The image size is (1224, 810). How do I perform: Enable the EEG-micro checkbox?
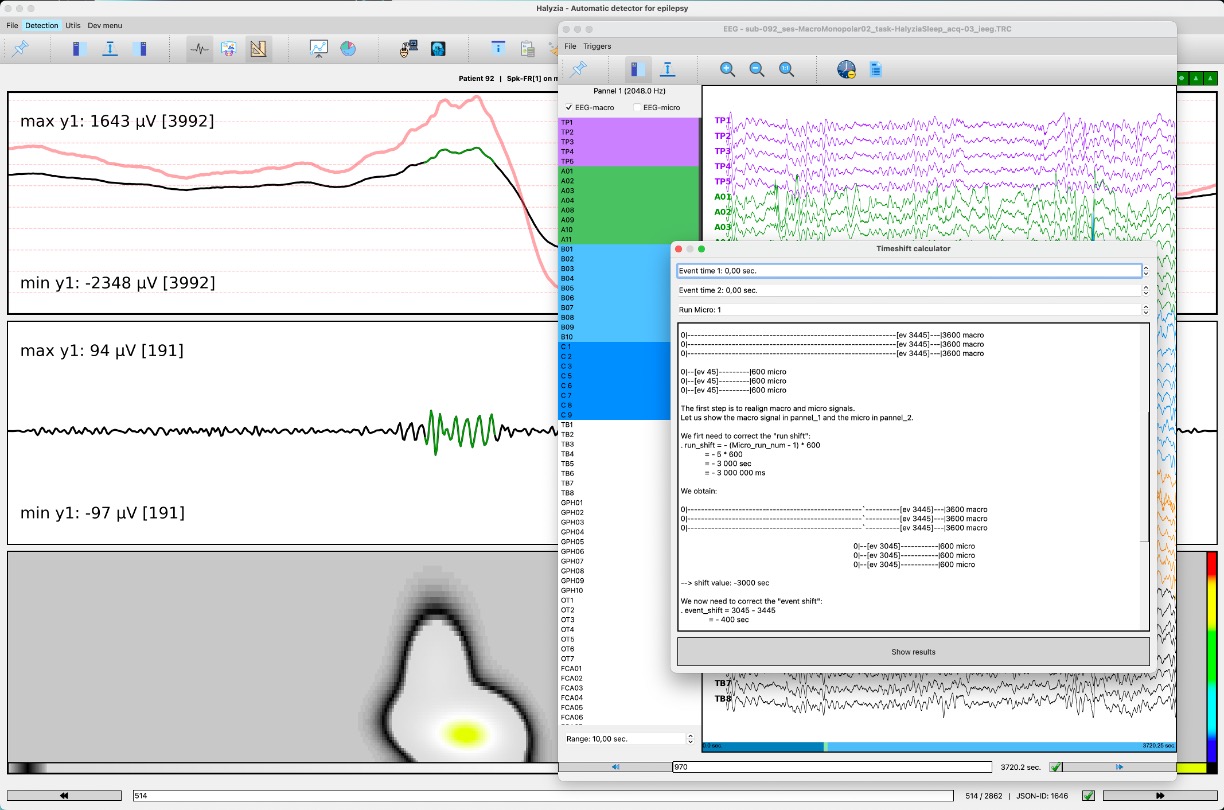[636, 107]
